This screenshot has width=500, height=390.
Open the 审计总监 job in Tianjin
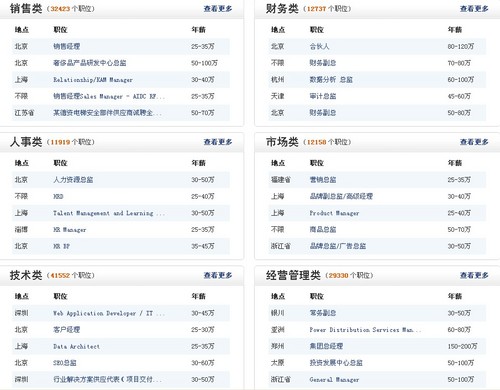323,96
